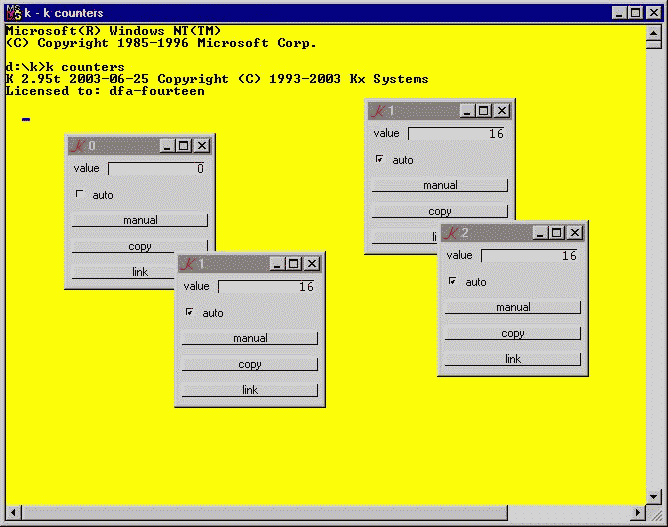The image size is (668, 527).
Task: Minimize the k counters console window
Action: click(619, 13)
